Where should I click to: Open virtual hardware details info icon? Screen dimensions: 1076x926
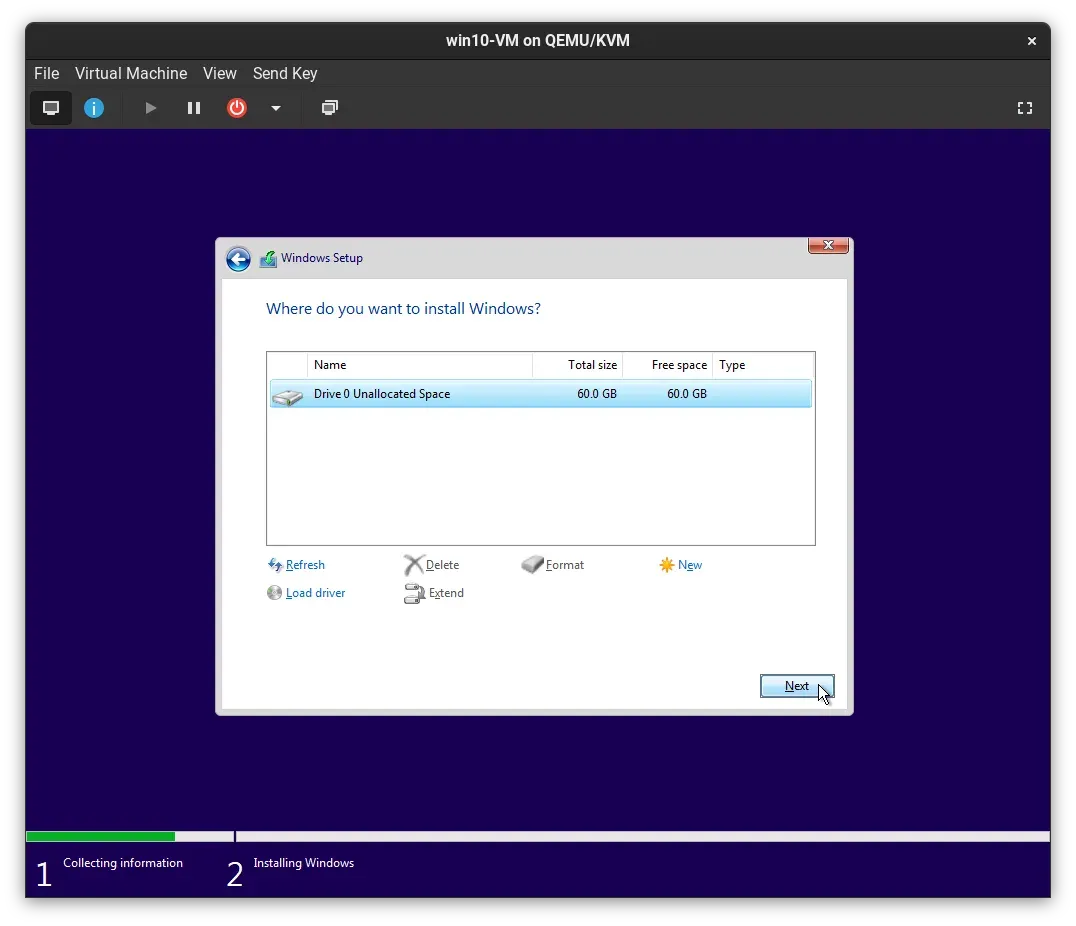94,108
